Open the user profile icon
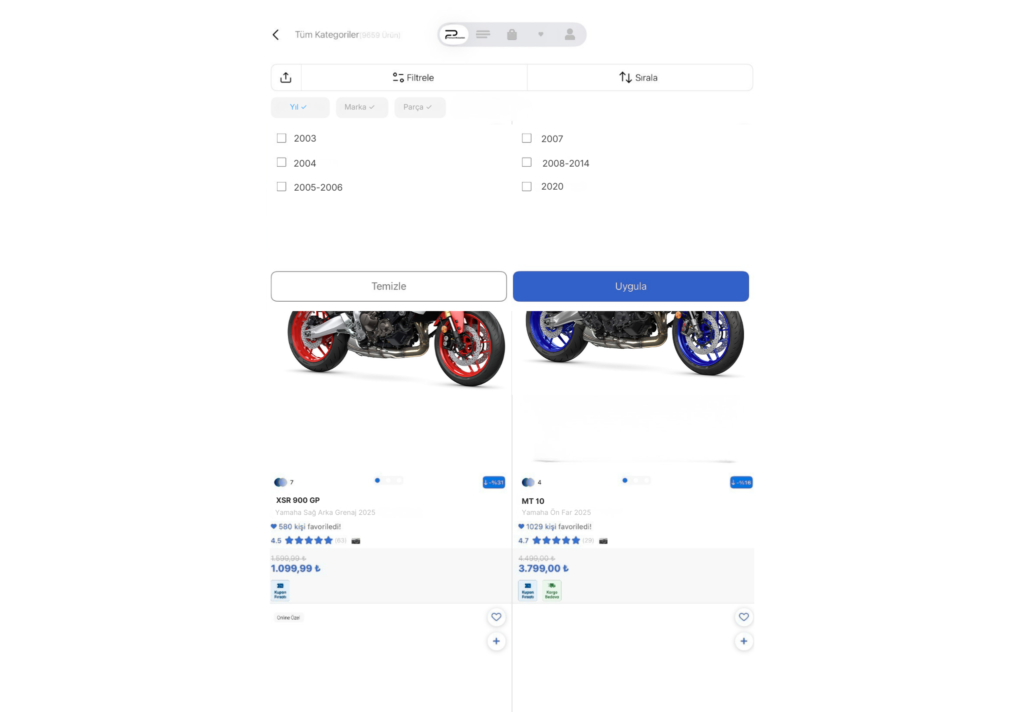The width and height of the screenshot is (1024, 712). (569, 35)
